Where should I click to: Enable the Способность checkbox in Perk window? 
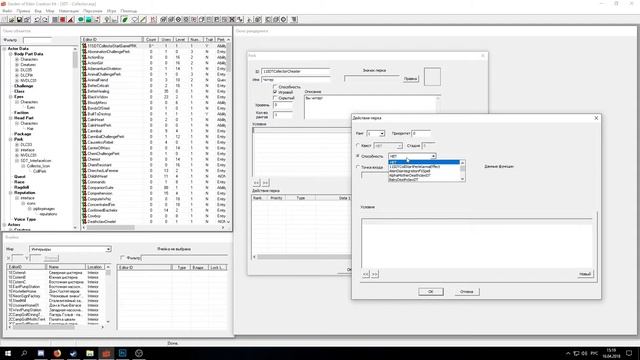coord(275,87)
